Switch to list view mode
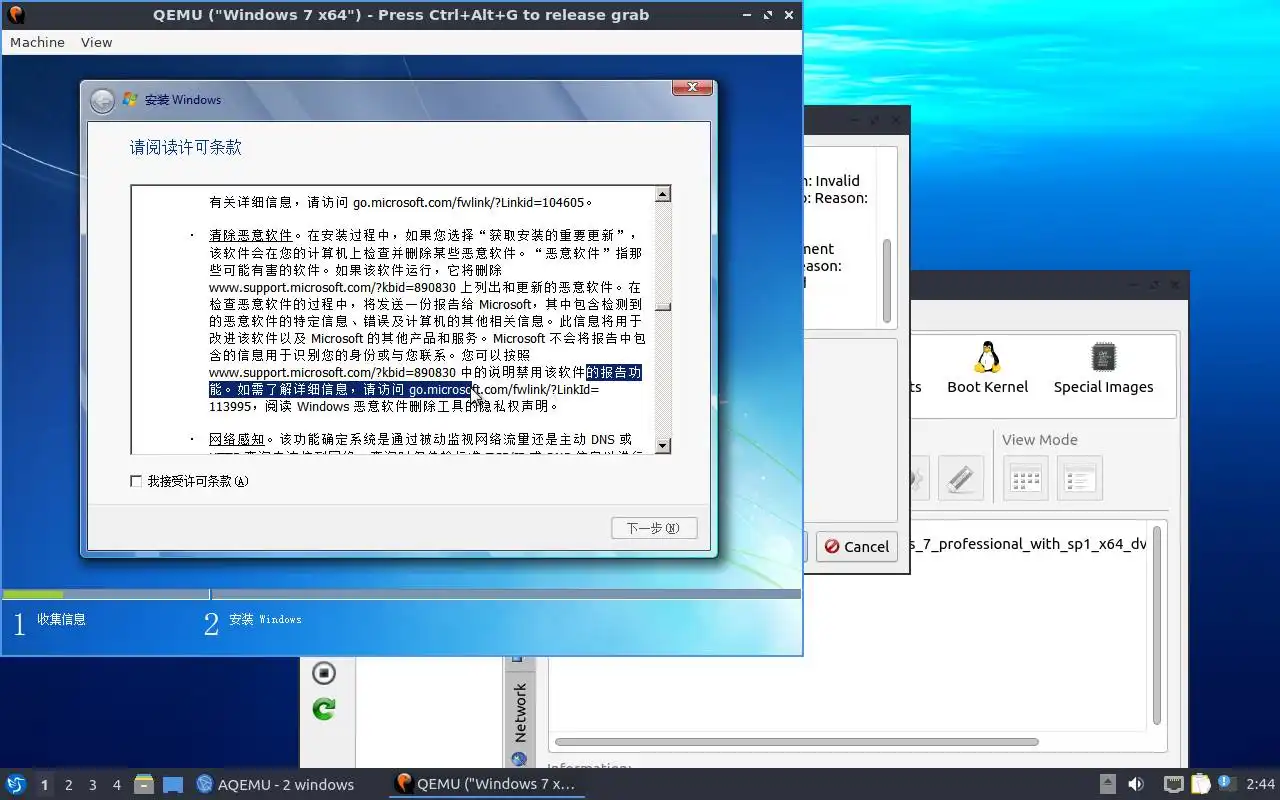This screenshot has width=1280, height=800. [x=1079, y=478]
